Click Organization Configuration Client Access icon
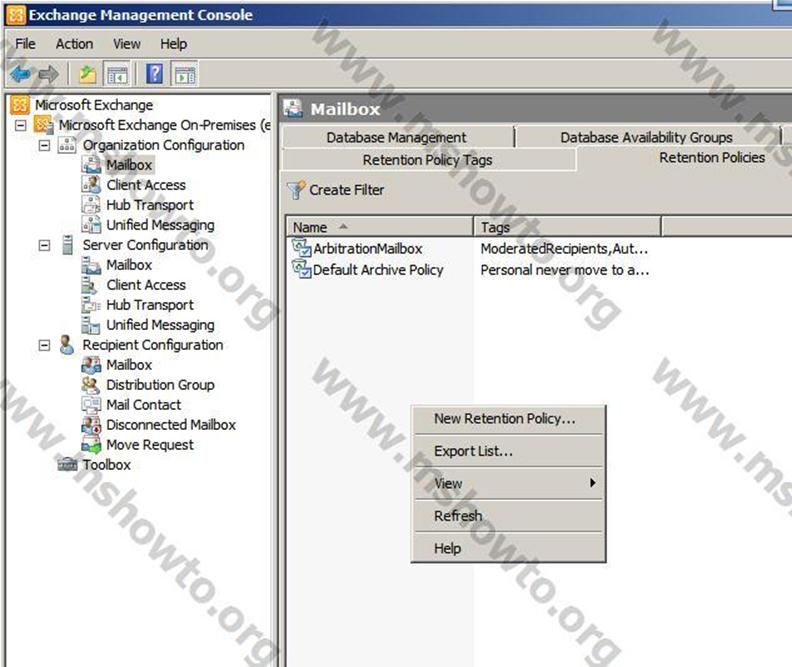792x667 pixels. pos(91,185)
